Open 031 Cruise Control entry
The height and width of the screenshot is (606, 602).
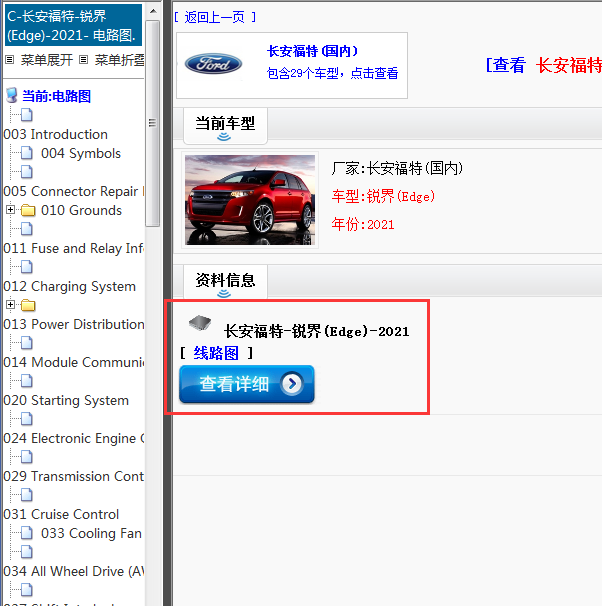(61, 514)
